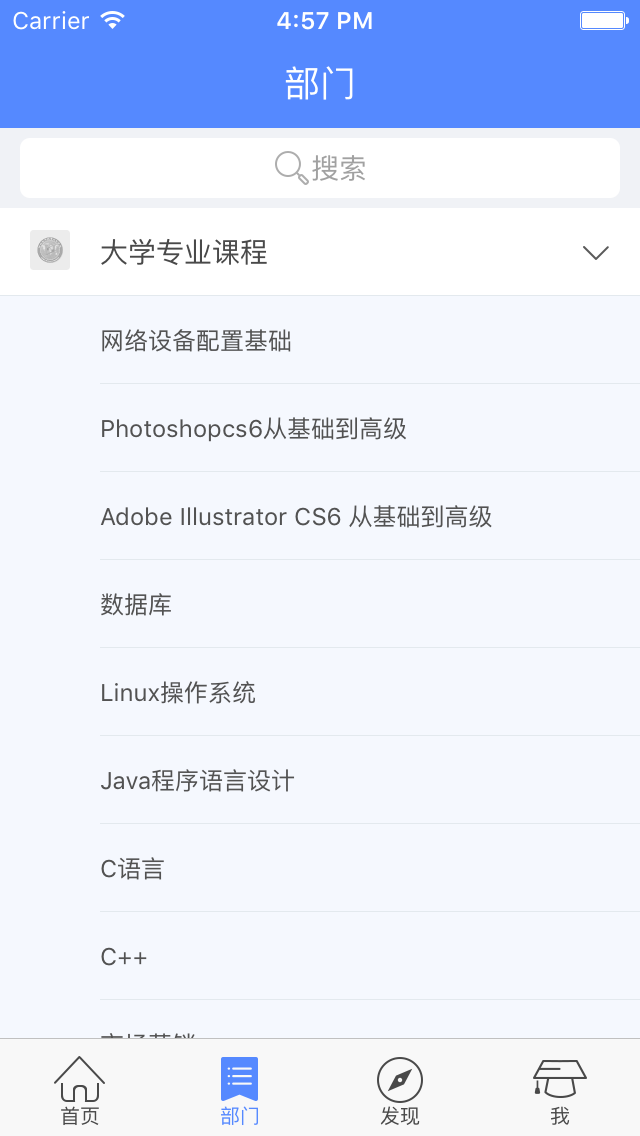Open the 网络设备配置基础 course
The image size is (640, 1136).
196,341
